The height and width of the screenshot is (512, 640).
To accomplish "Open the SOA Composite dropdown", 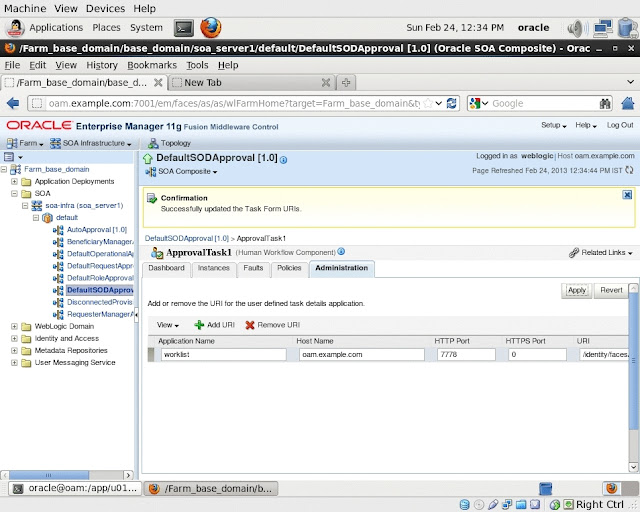I will (182, 171).
